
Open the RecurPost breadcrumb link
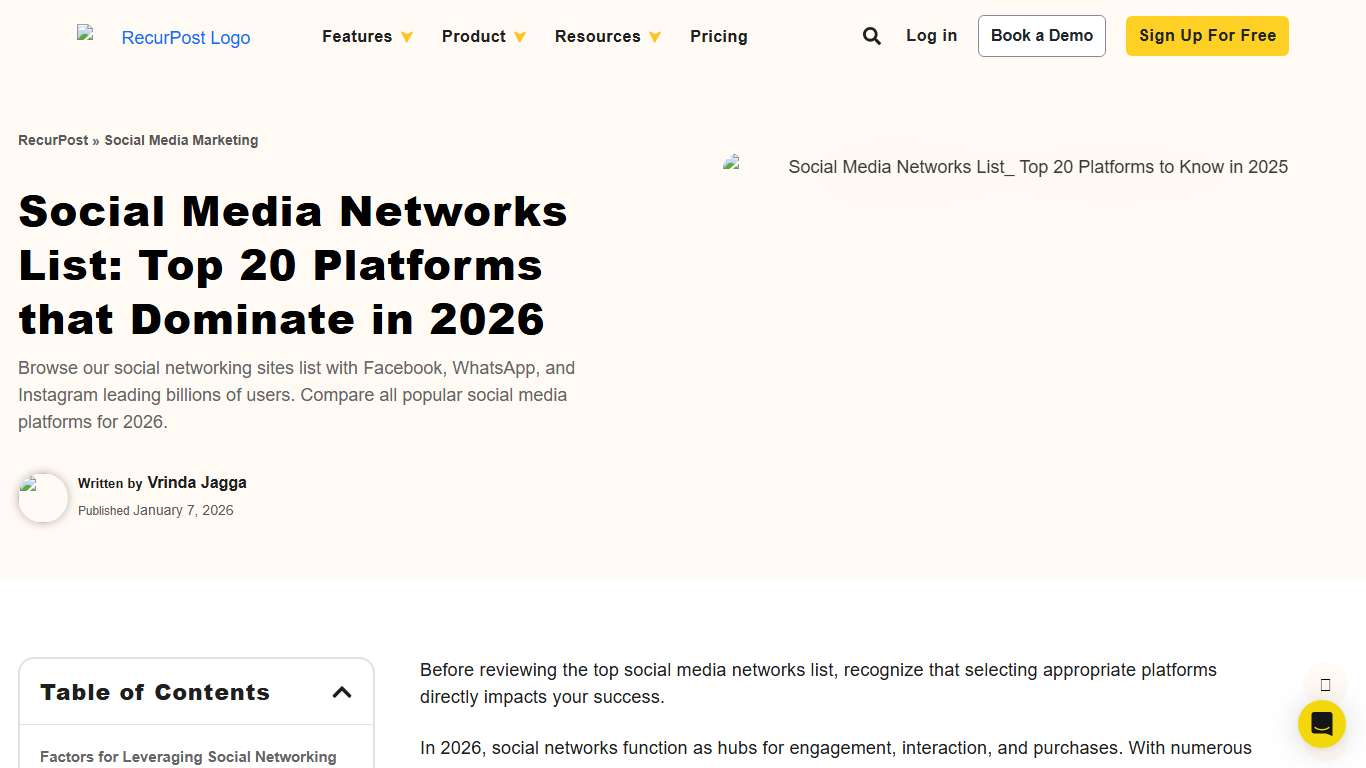tap(52, 140)
